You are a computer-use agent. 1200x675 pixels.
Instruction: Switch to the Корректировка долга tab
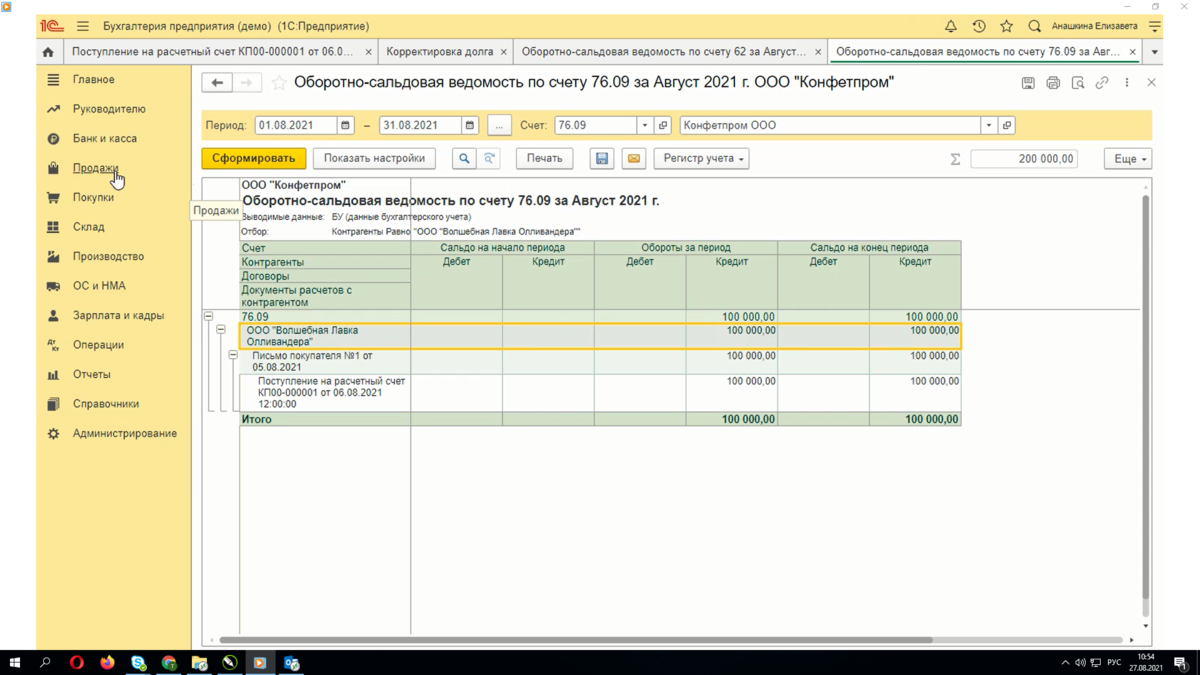pyautogui.click(x=440, y=51)
